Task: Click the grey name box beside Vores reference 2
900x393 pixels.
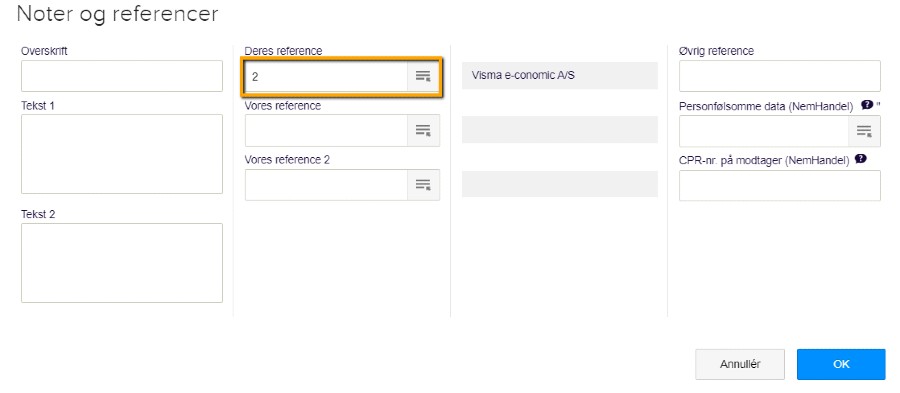Action: (x=560, y=184)
